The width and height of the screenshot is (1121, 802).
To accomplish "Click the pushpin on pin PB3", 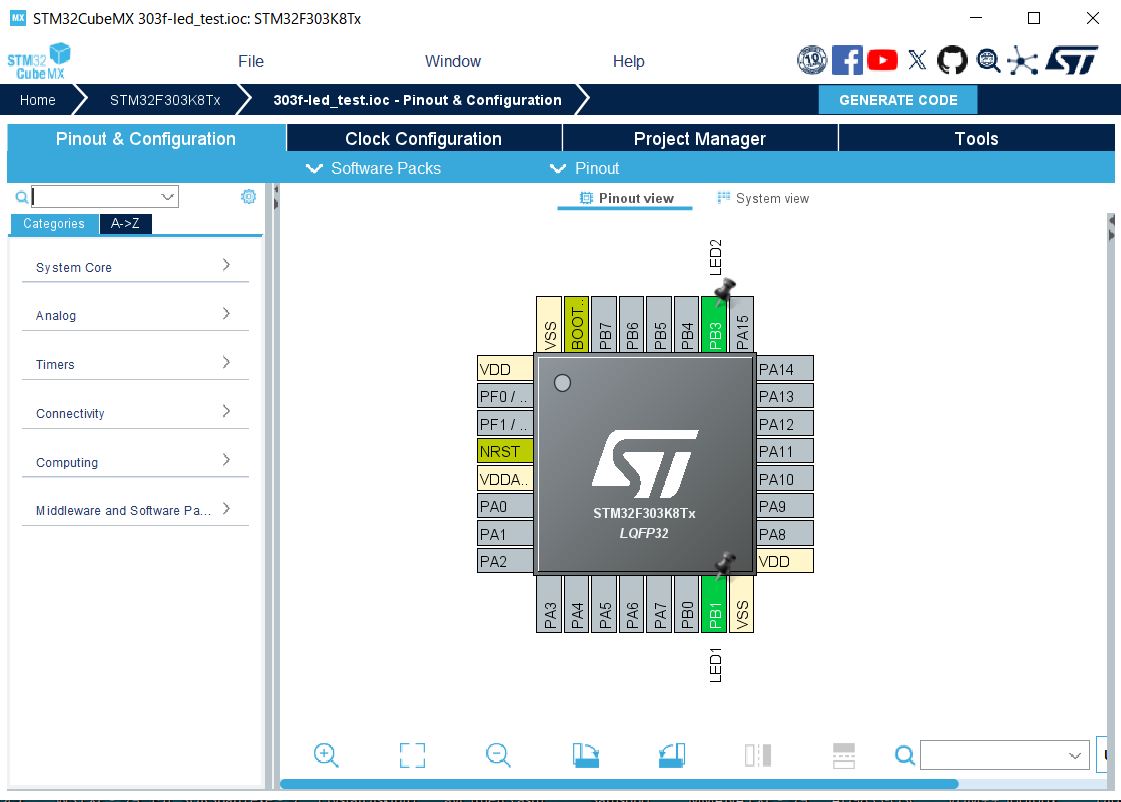I will coord(725,290).
